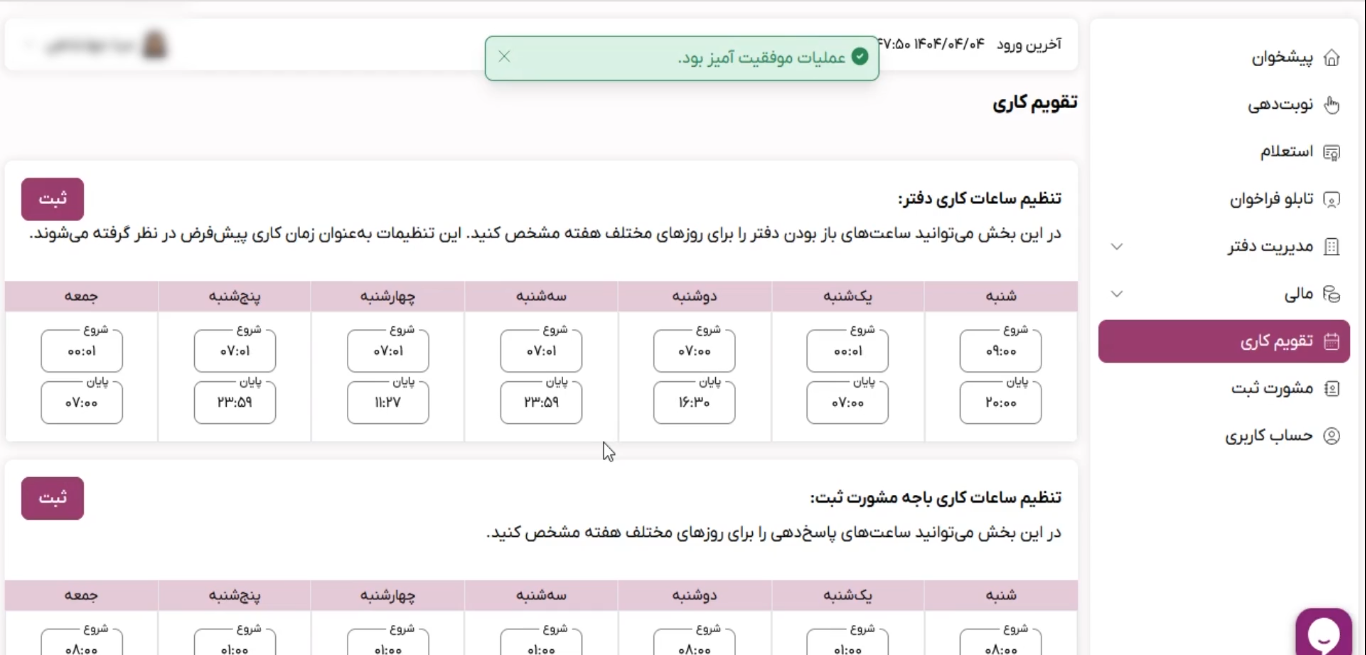The height and width of the screenshot is (655, 1366).
Task: Open the نوبت‌دهی menu item
Action: (x=1224, y=105)
